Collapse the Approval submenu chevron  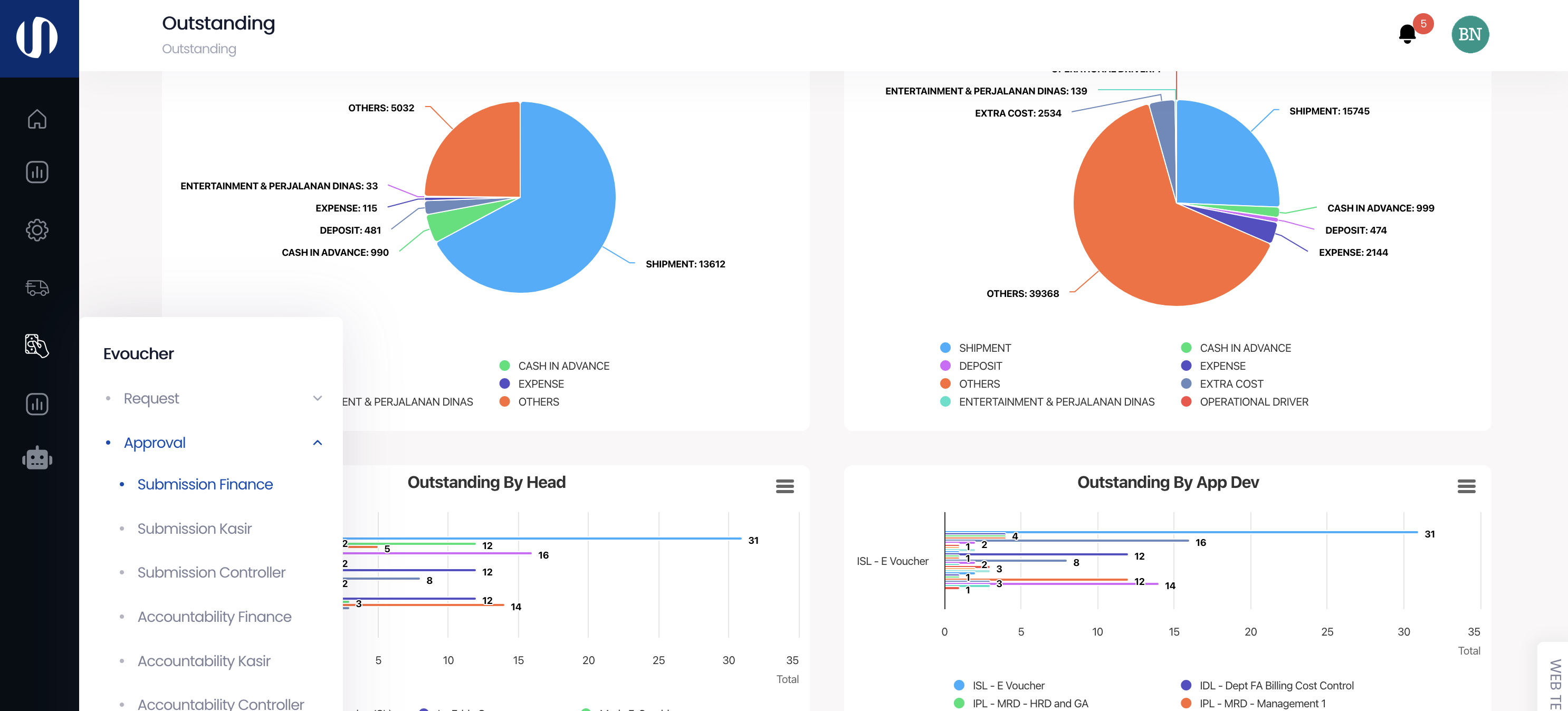tap(317, 443)
